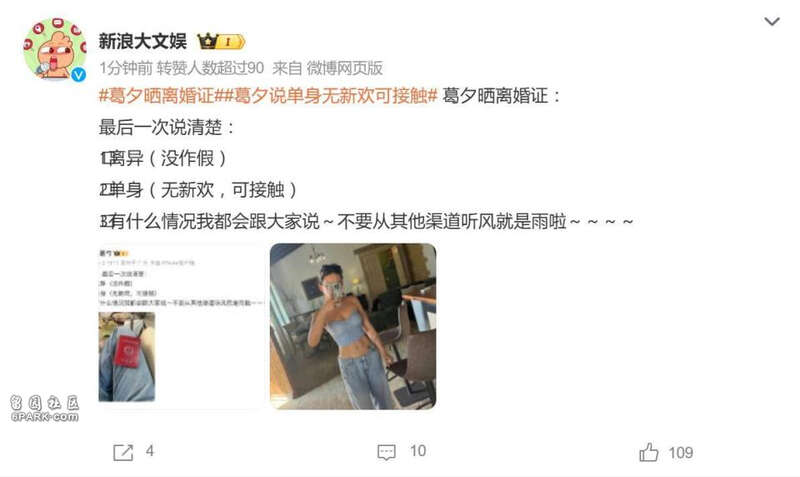Image resolution: width=800 pixels, height=477 pixels.
Task: Open the 新浪大文娱 profile avatar
Action: [x=55, y=49]
